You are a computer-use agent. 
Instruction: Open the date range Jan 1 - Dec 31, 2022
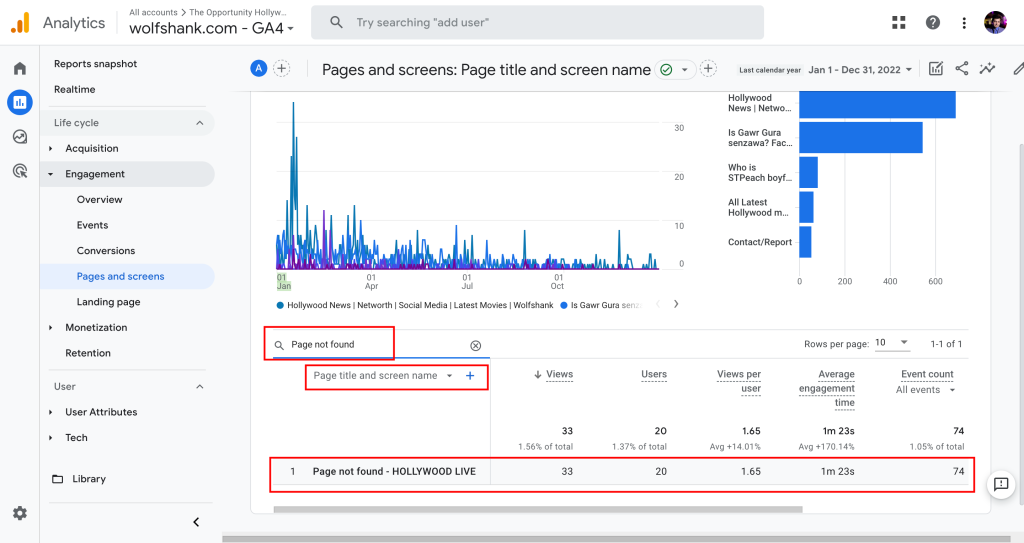click(x=859, y=70)
